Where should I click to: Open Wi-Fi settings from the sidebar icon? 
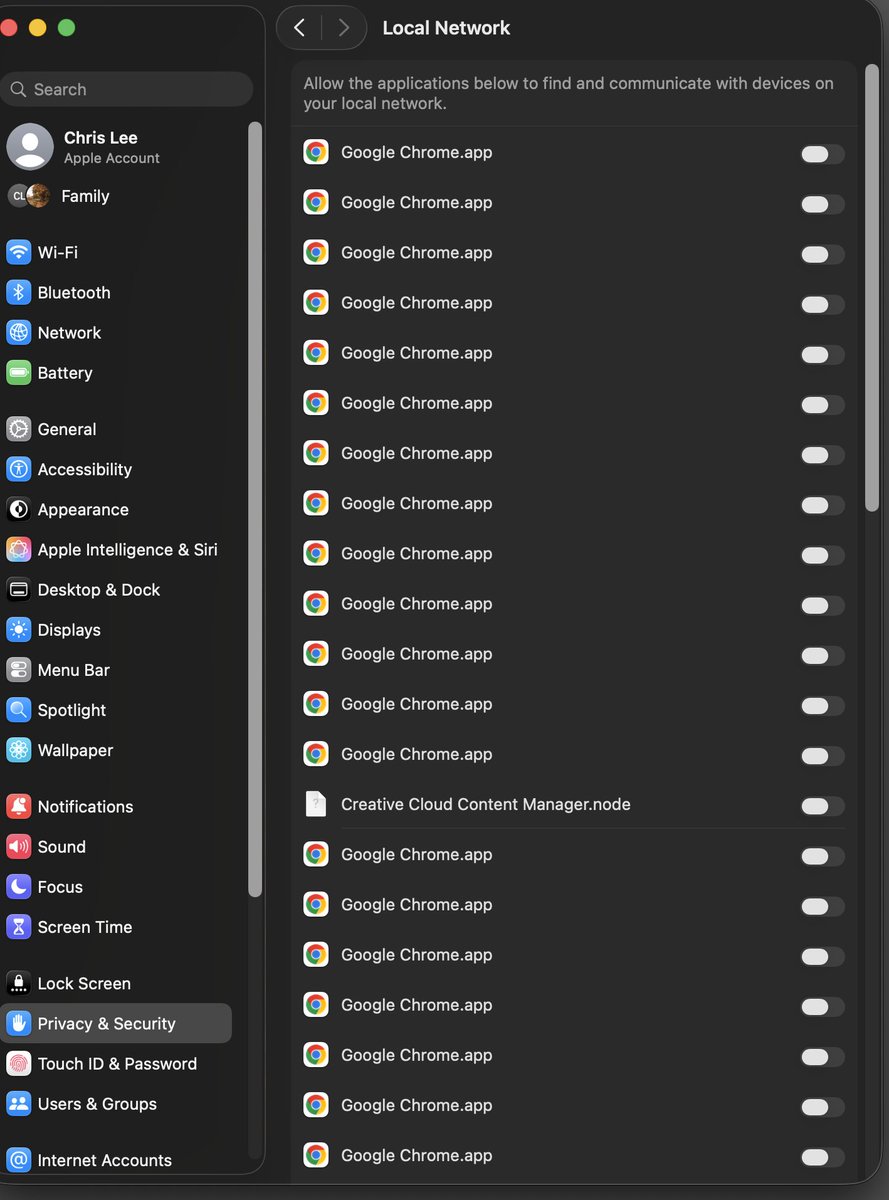click(19, 252)
